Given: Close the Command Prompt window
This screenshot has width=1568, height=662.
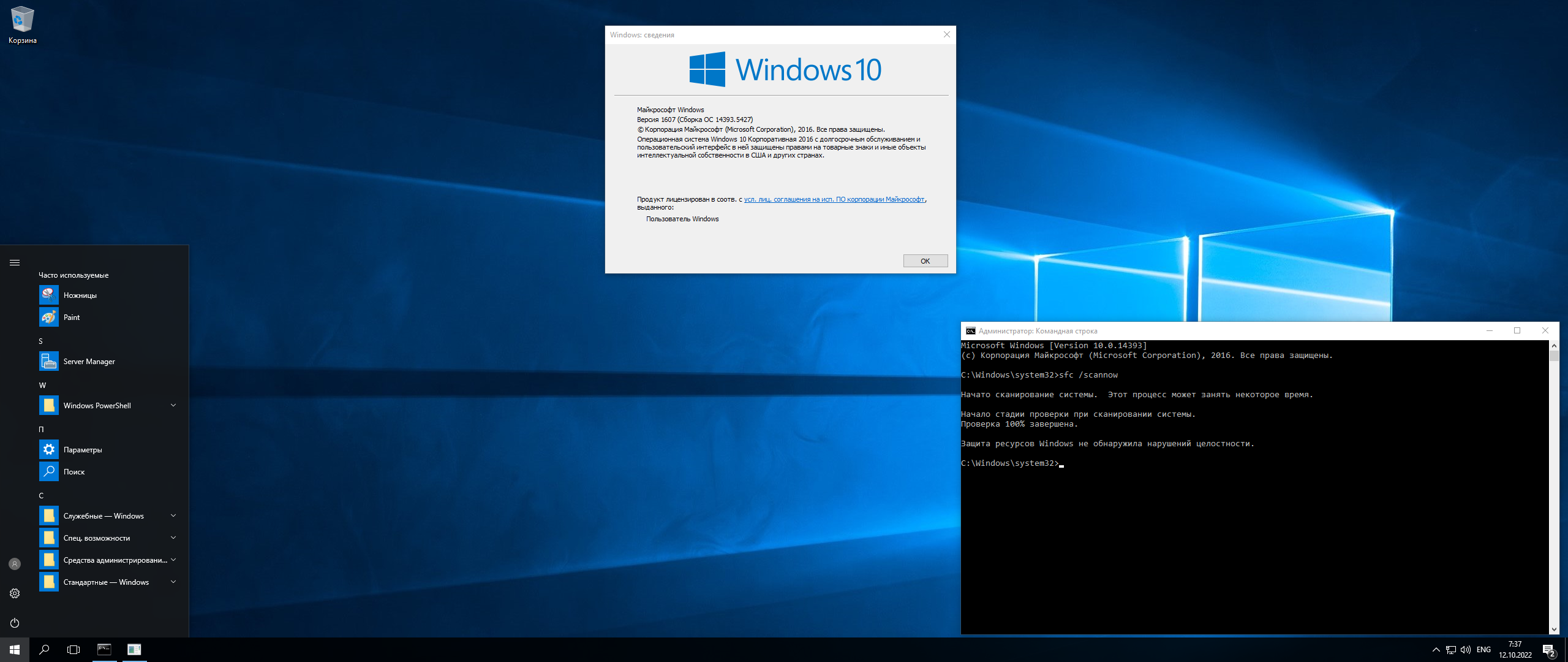Looking at the screenshot, I should coord(1545,331).
